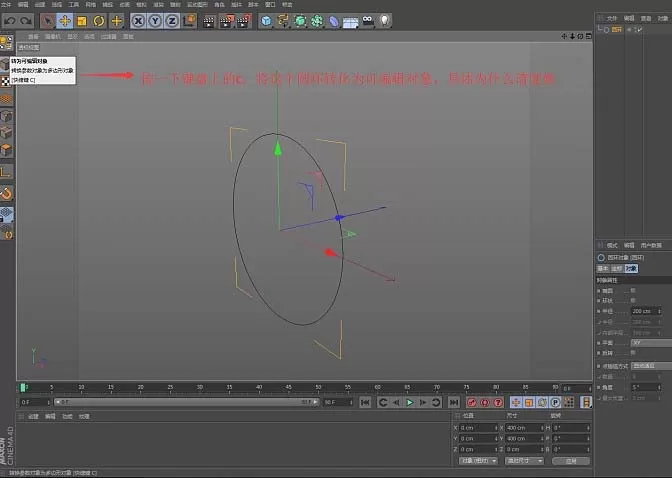672x478 pixels.
Task: Open the 平面 XY plane dropdown
Action: [x=651, y=343]
